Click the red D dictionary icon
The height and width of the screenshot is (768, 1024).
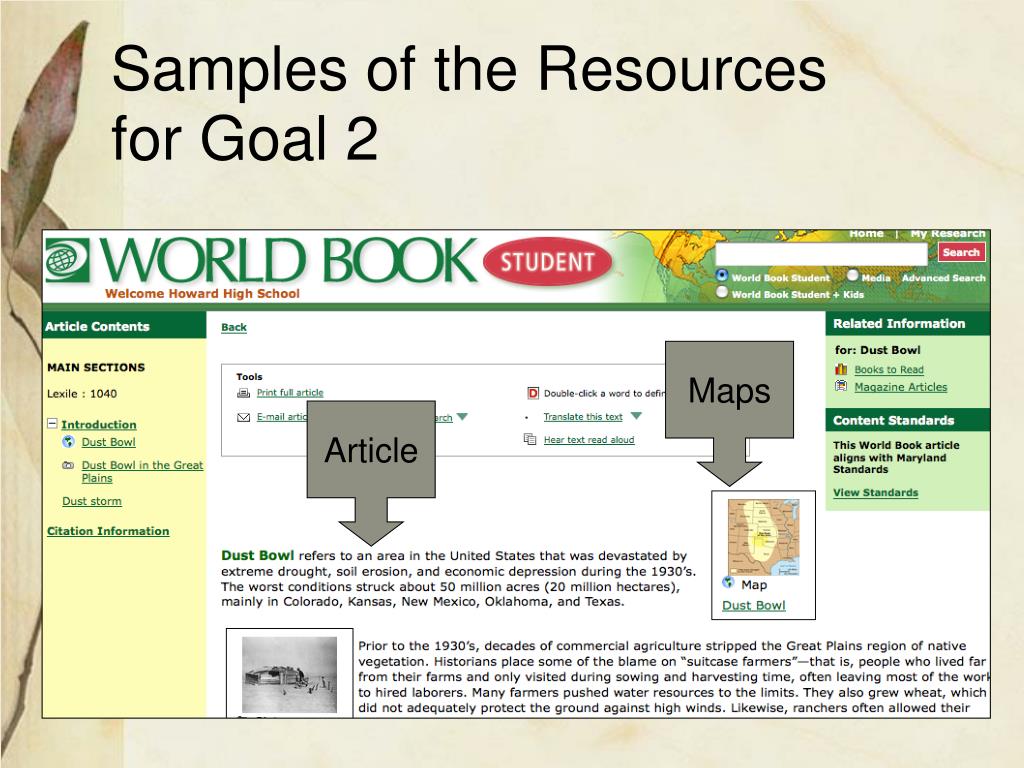tap(532, 393)
